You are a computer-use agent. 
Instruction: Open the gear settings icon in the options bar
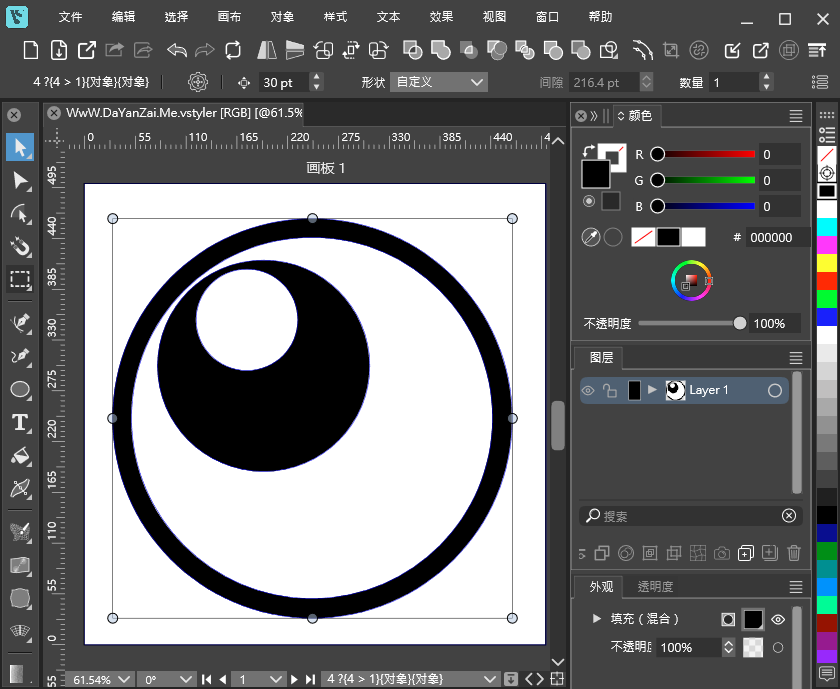pyautogui.click(x=198, y=82)
